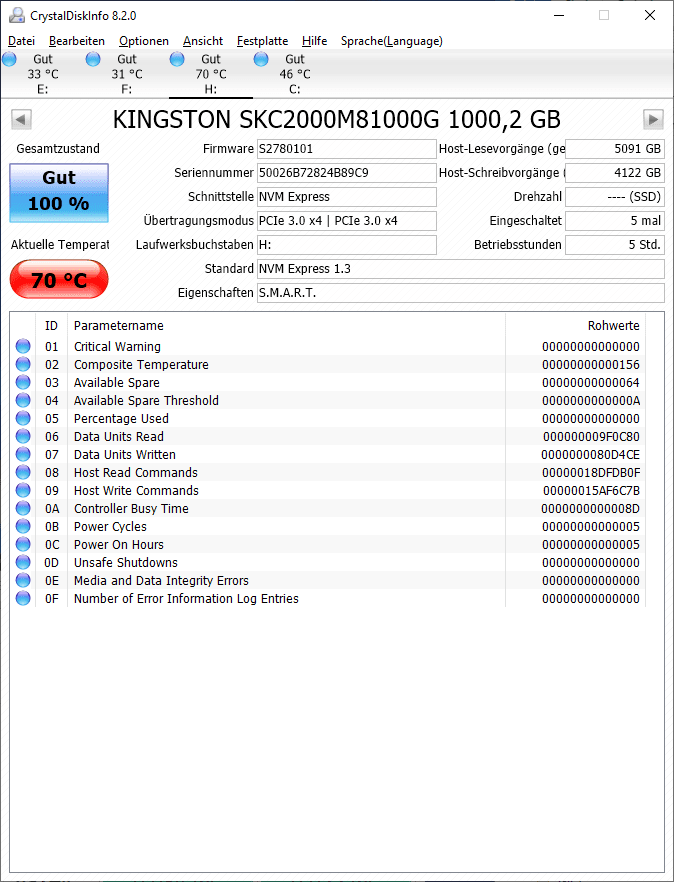The height and width of the screenshot is (882, 674).
Task: Click status icon of Host Read Commands row
Action: pos(23,472)
